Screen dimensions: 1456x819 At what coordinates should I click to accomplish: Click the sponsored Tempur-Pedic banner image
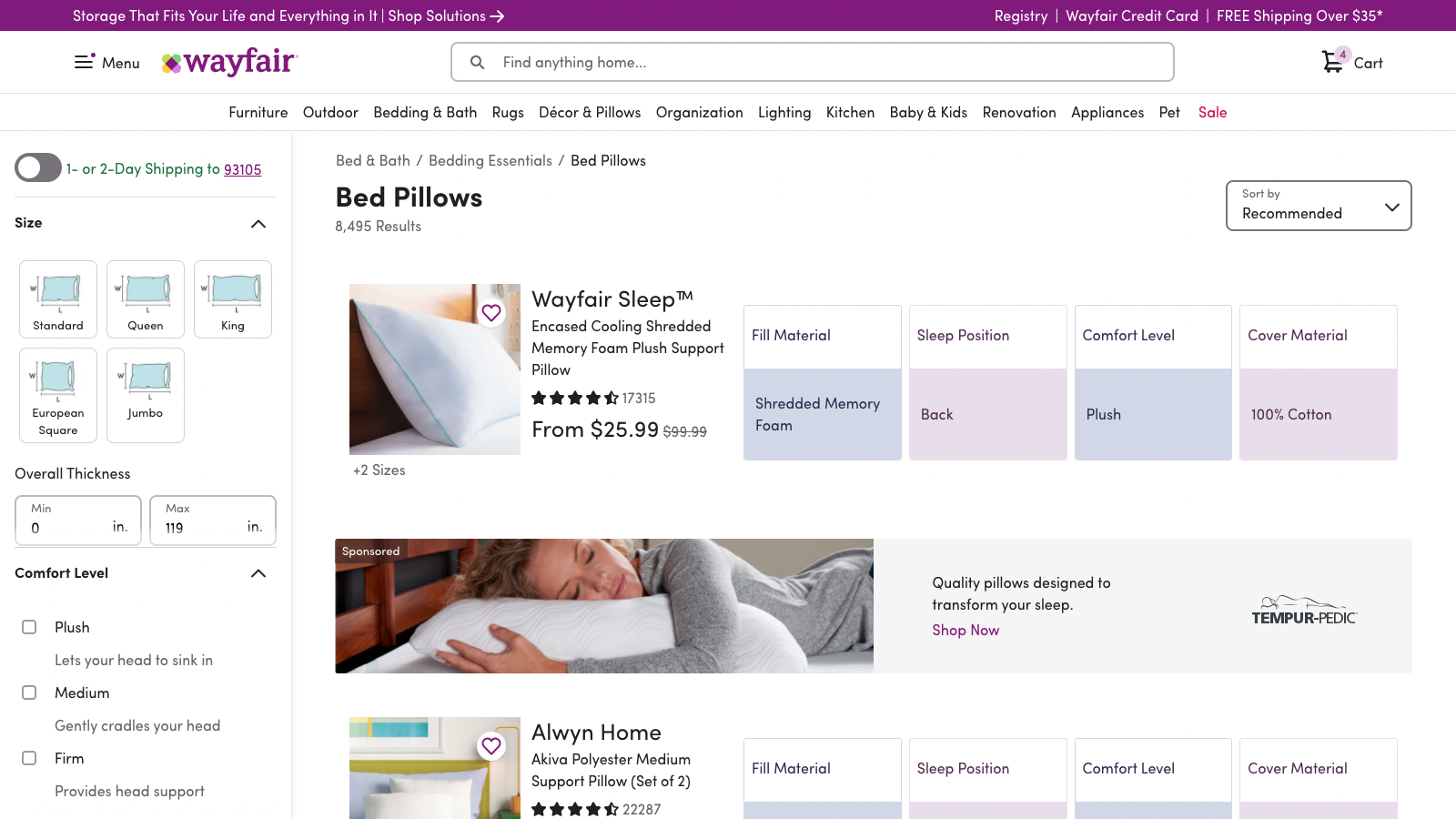pyautogui.click(x=604, y=606)
